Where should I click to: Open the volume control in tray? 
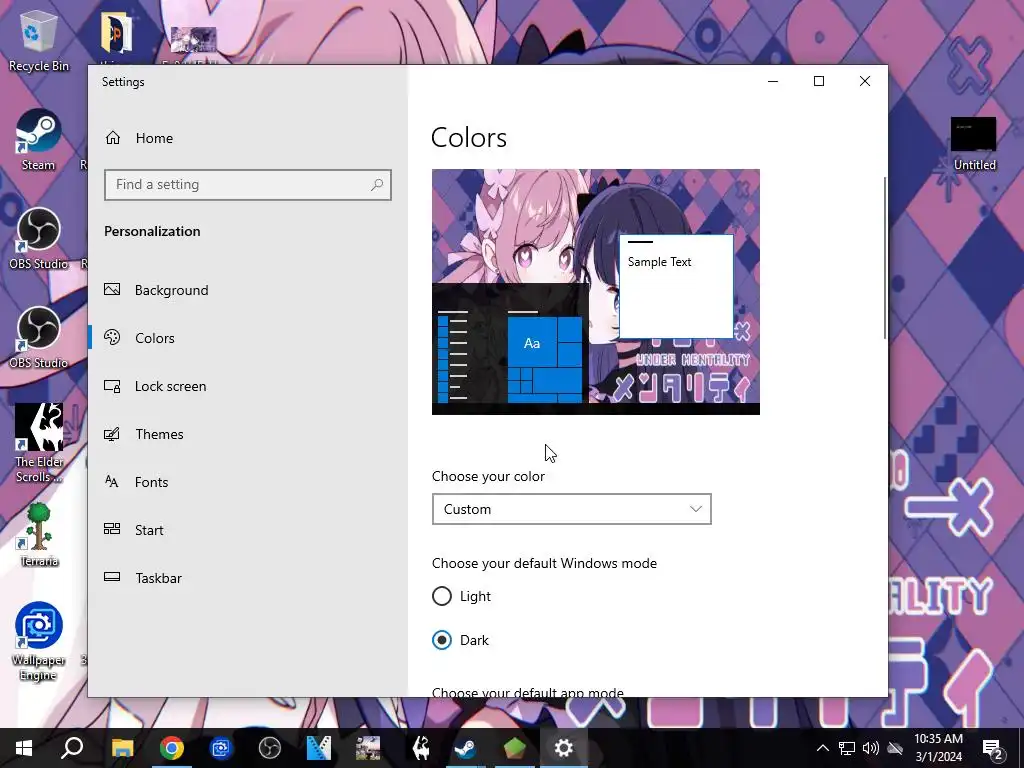[871, 748]
